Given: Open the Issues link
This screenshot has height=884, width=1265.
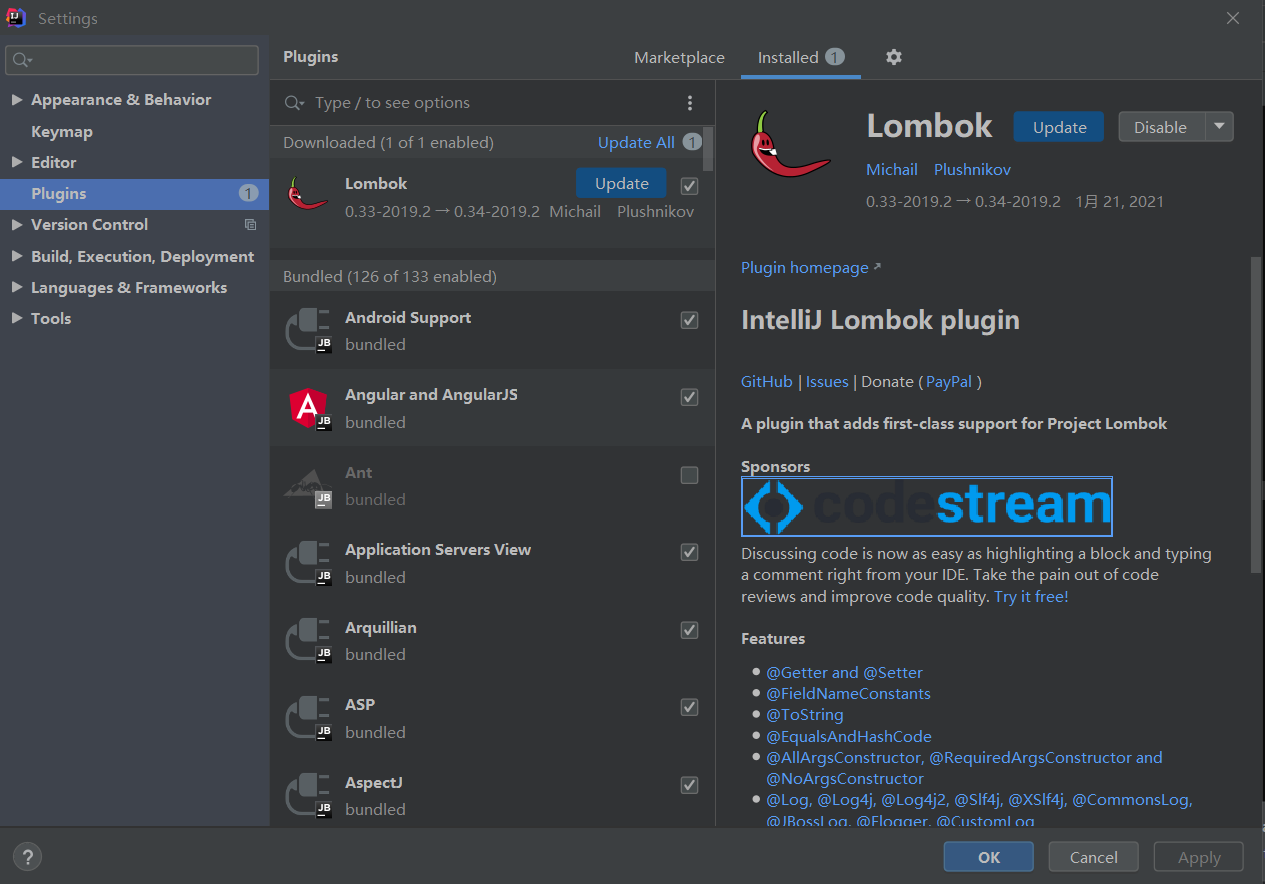Looking at the screenshot, I should coord(827,382).
